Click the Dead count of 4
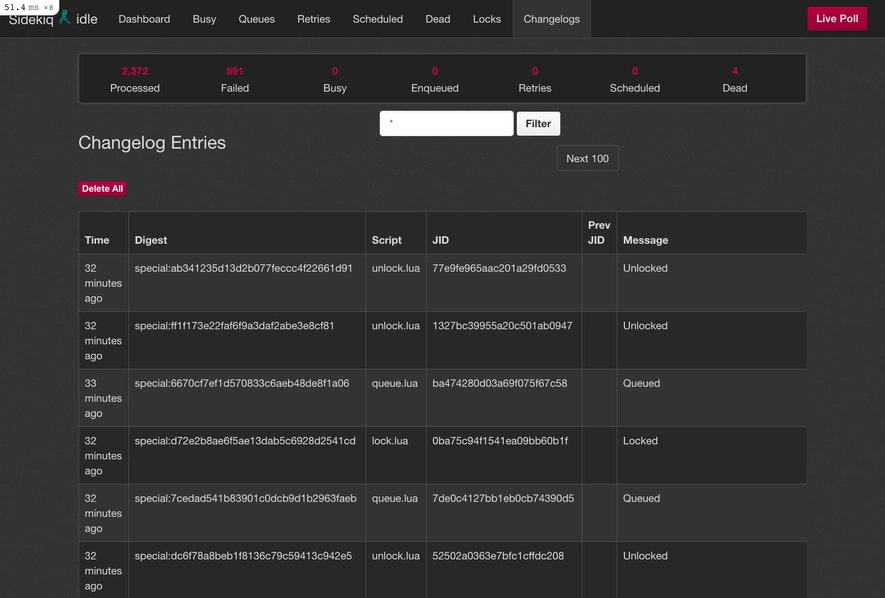885x598 pixels. [x=734, y=79]
